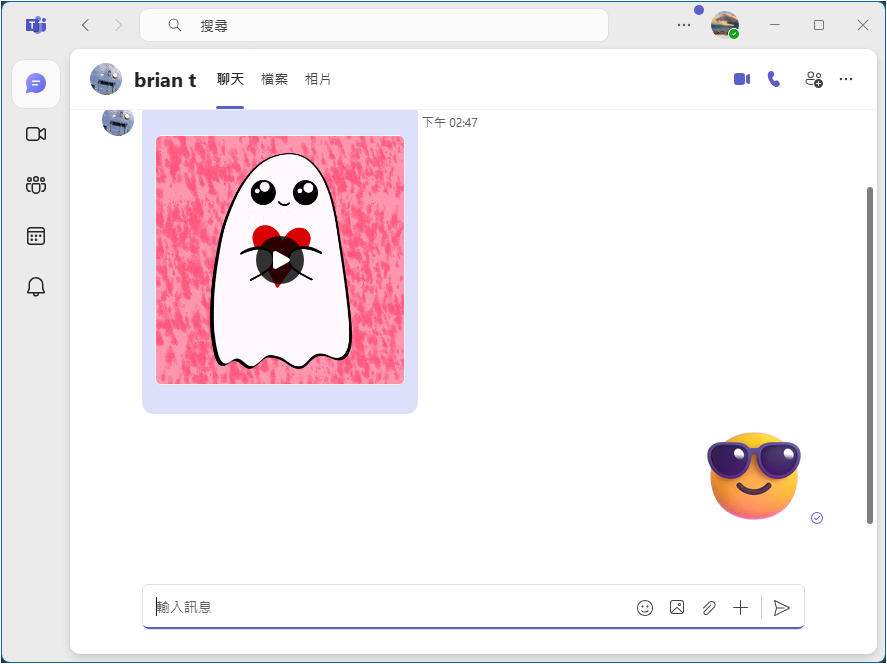Open the Calendar in left sidebar

click(x=36, y=236)
